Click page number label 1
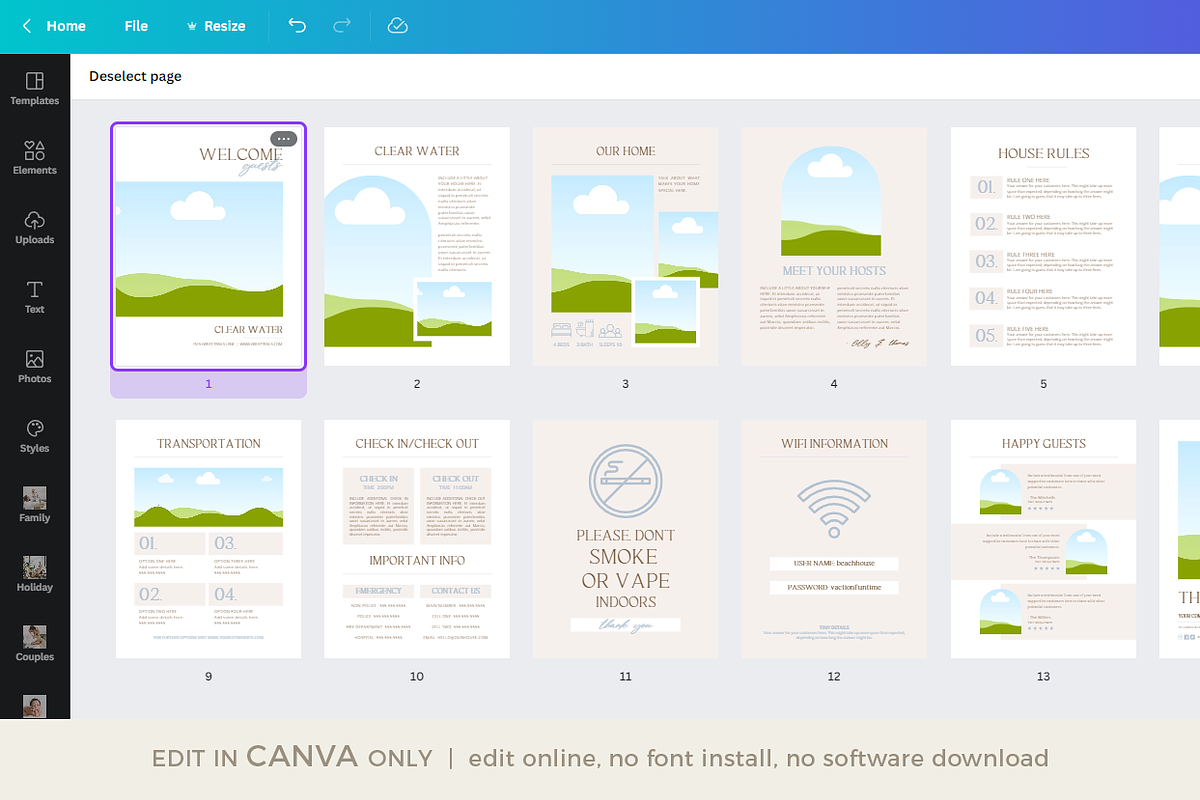Viewport: 1200px width, 800px height. click(208, 384)
